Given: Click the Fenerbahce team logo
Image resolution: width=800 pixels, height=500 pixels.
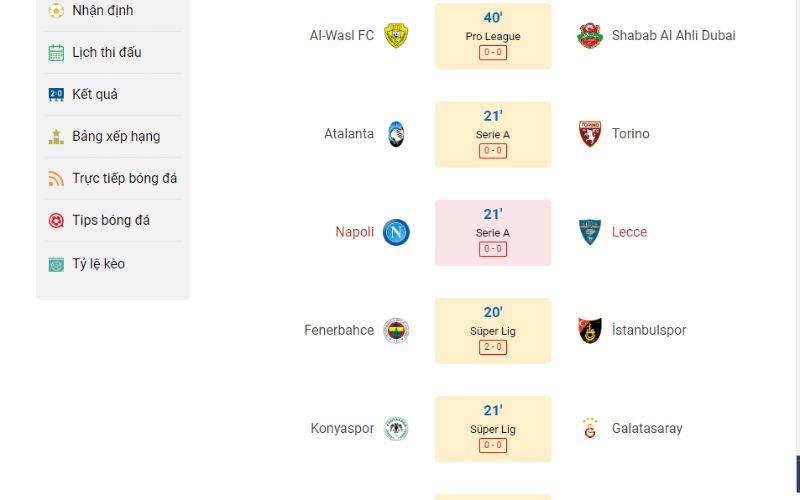Looking at the screenshot, I should click(396, 331).
